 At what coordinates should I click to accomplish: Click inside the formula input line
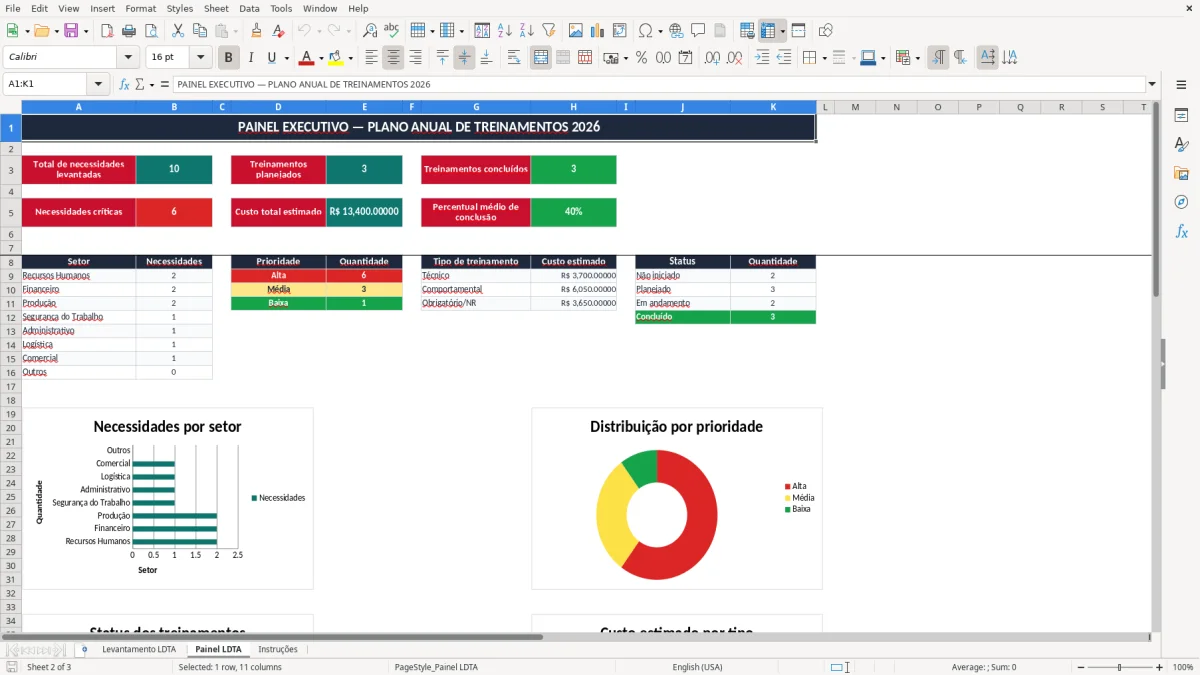pos(658,84)
